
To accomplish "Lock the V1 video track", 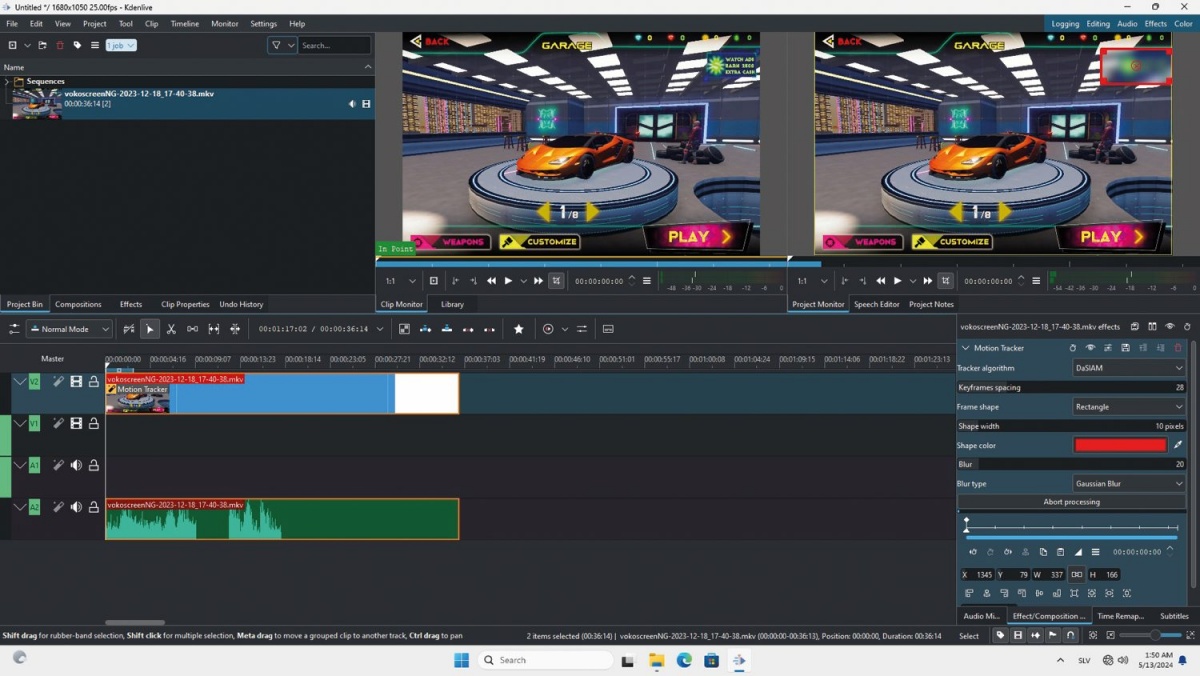I will tap(93, 423).
